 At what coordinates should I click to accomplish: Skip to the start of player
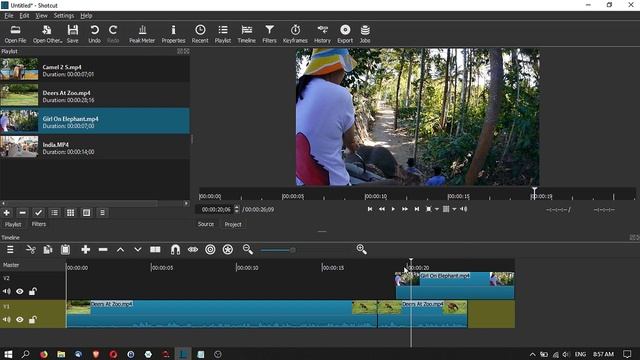pyautogui.click(x=370, y=209)
